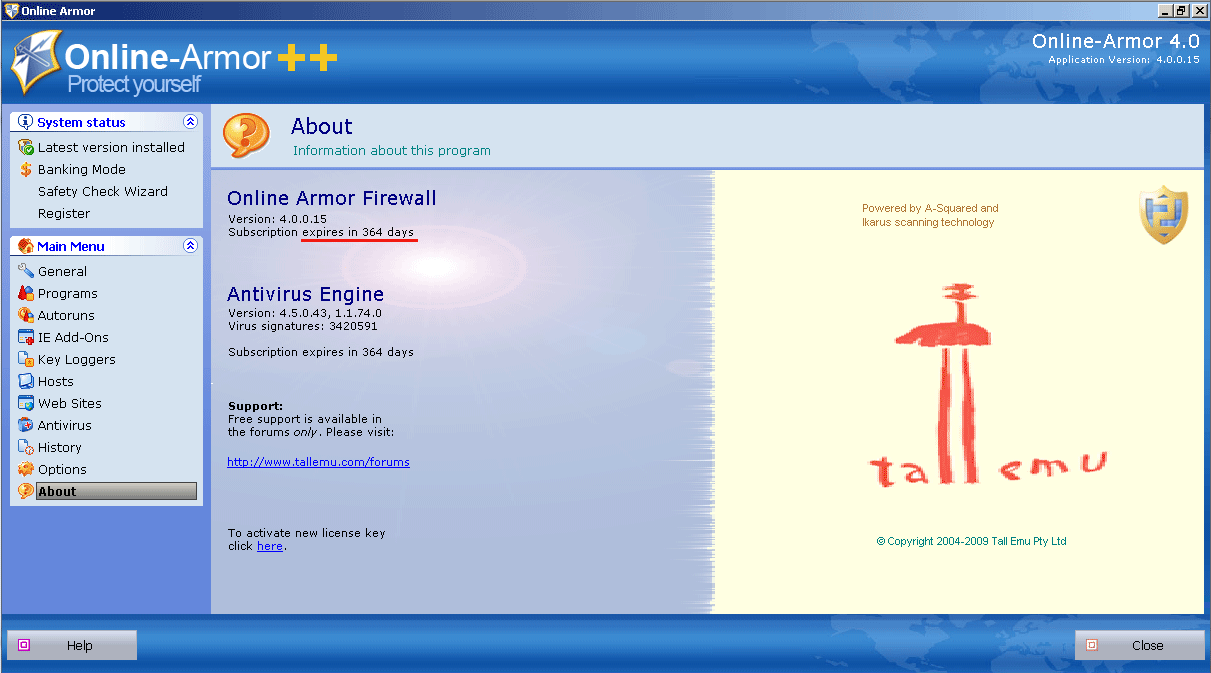Open the History section
This screenshot has width=1211, height=673.
60,447
